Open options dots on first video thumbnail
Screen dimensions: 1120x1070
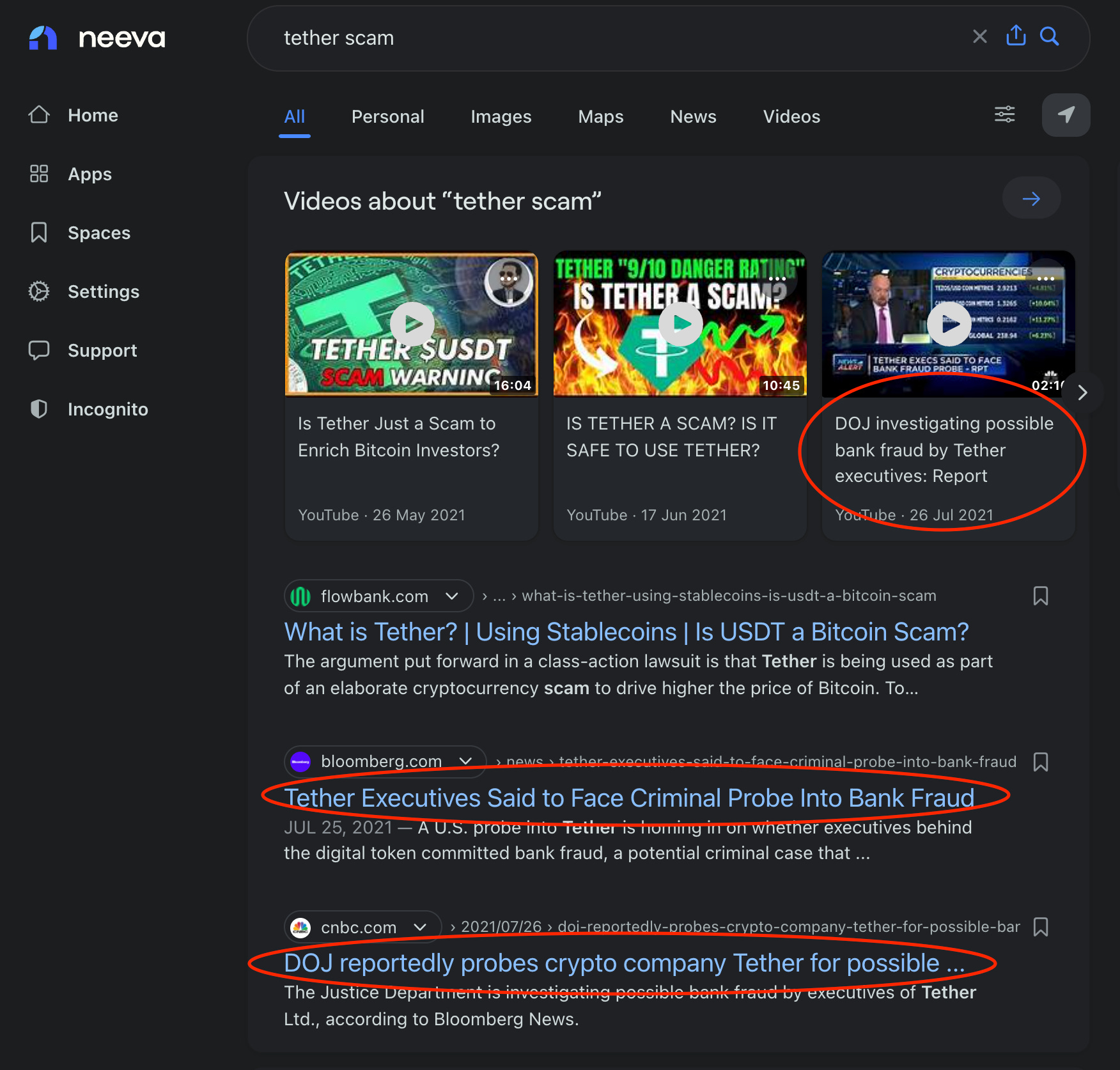pyautogui.click(x=509, y=279)
